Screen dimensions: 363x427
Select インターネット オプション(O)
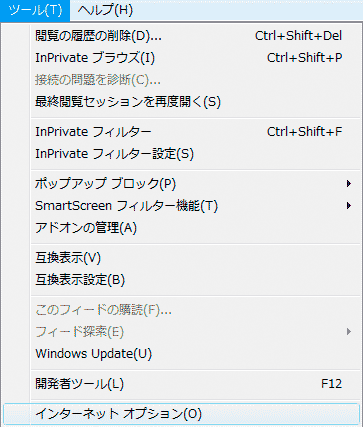[182, 414]
